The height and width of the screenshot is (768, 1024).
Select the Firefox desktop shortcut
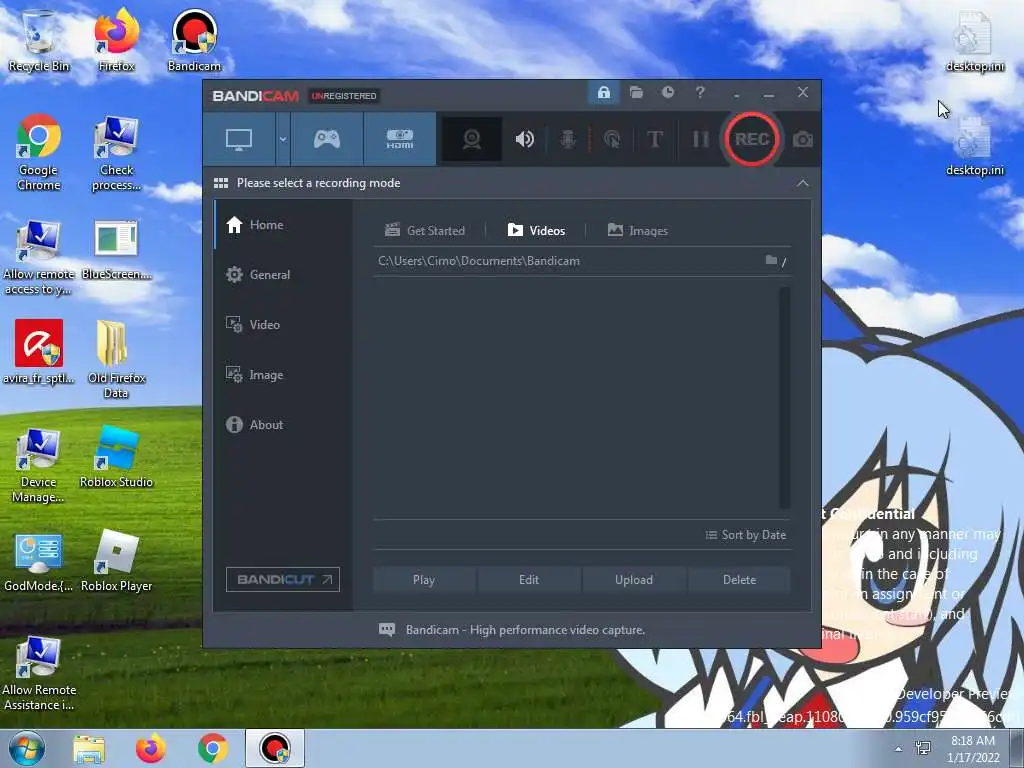[116, 40]
